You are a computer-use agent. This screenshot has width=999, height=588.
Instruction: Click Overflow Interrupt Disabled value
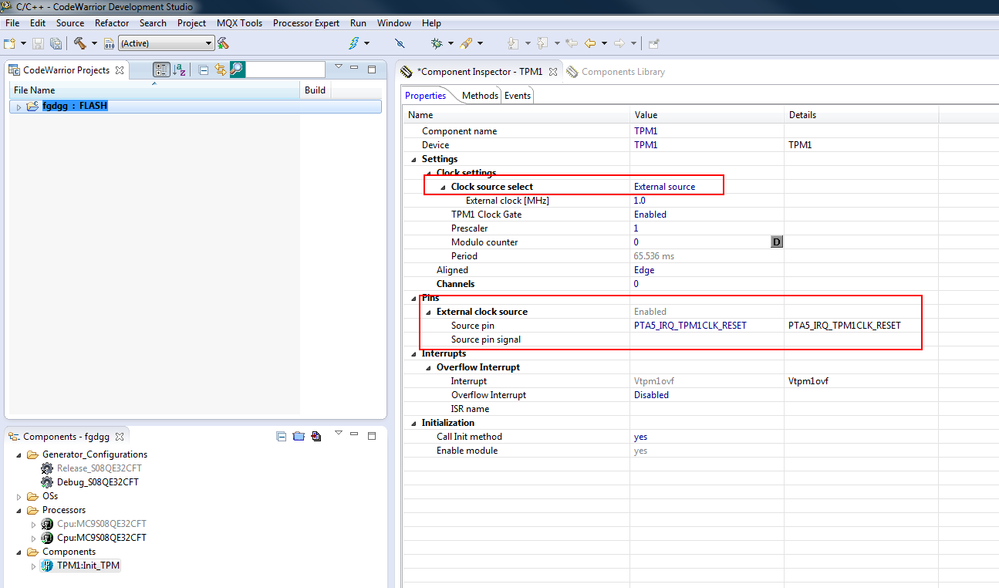pos(651,395)
